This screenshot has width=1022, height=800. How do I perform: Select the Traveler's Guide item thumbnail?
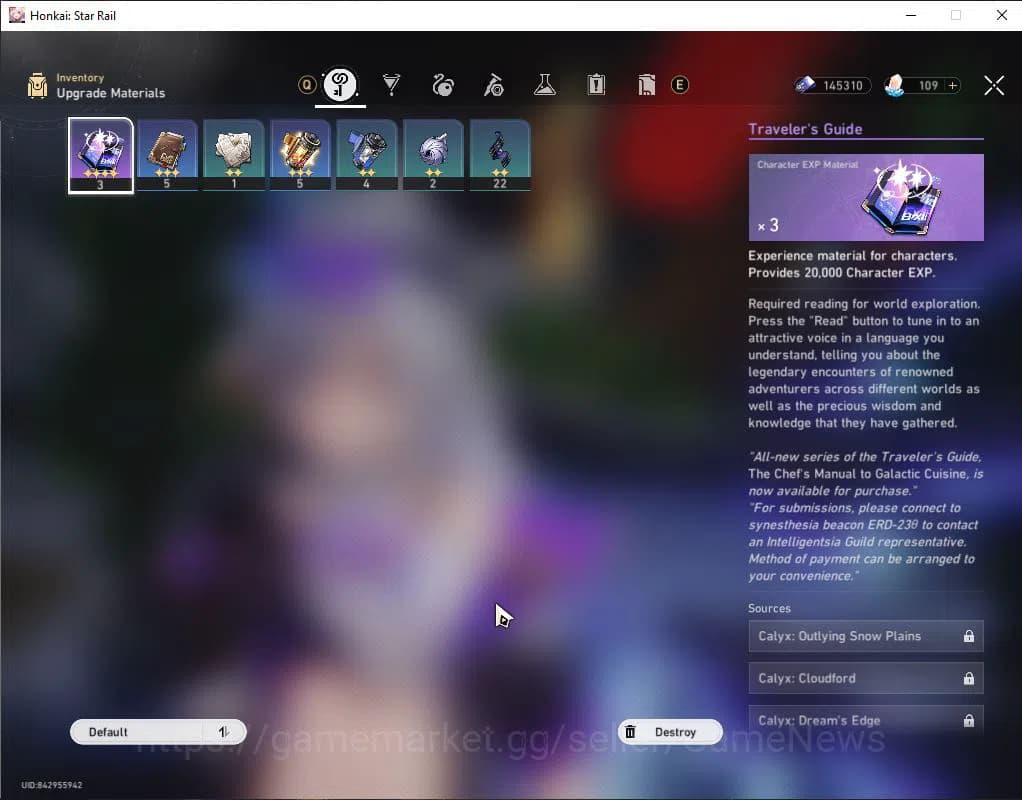coord(100,153)
